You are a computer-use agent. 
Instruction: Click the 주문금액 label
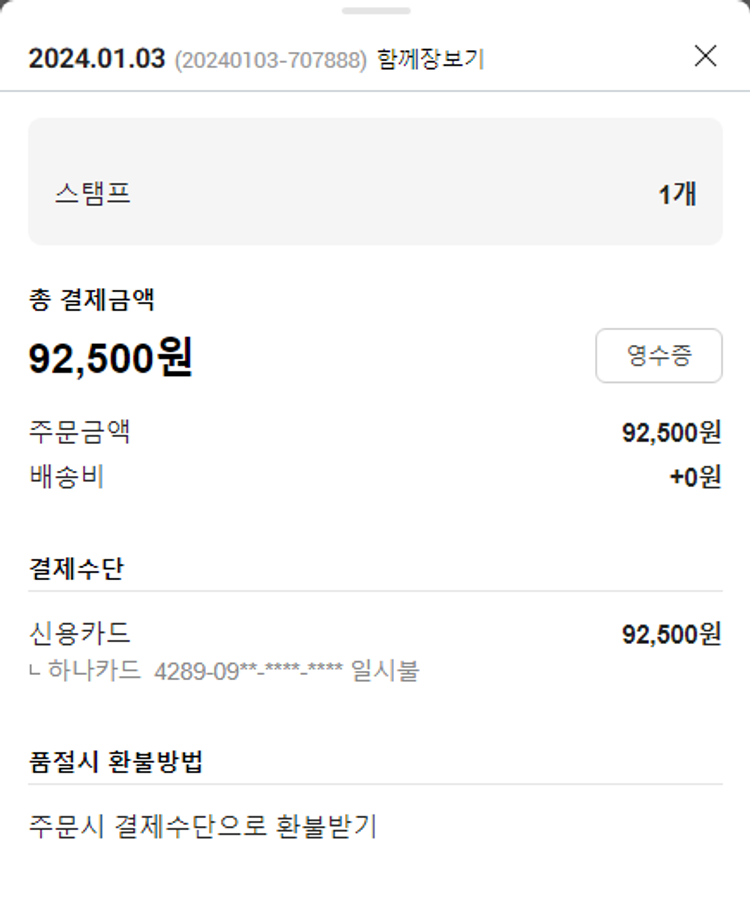tap(80, 432)
